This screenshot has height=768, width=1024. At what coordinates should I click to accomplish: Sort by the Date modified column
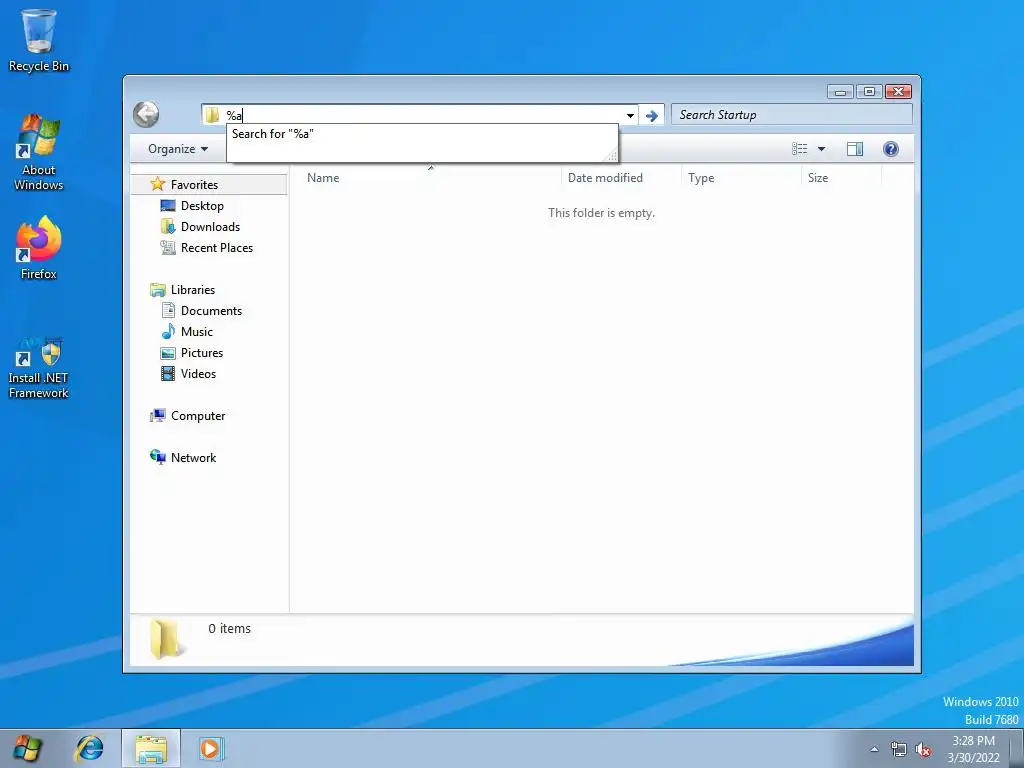621,178
